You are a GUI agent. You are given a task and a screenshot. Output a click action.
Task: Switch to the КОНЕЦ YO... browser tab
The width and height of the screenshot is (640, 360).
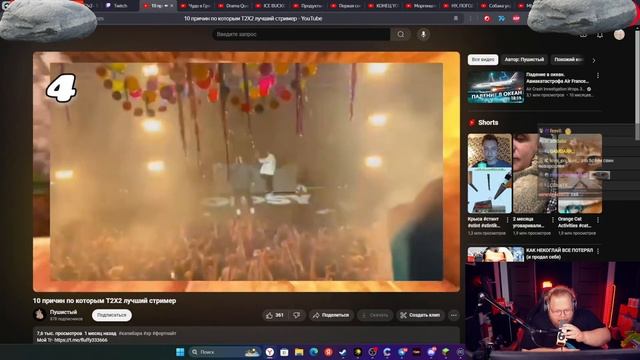[x=383, y=6]
